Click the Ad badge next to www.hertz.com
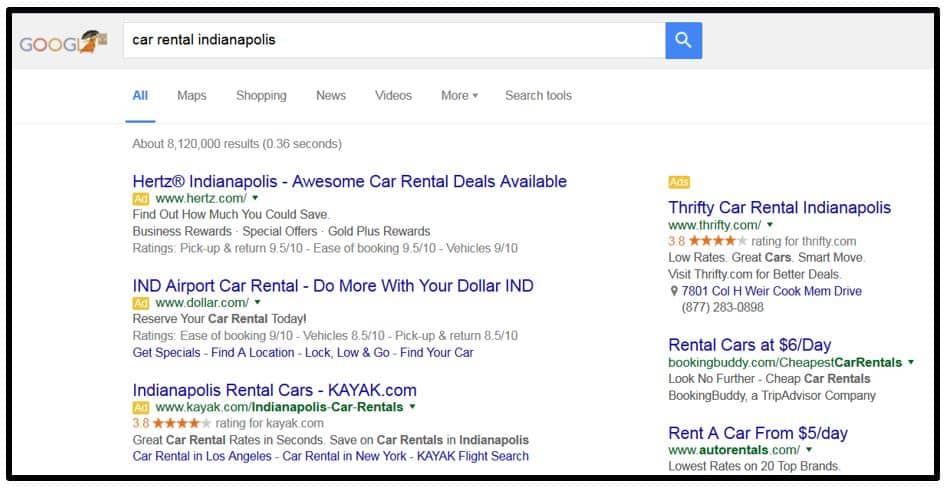 click(140, 198)
